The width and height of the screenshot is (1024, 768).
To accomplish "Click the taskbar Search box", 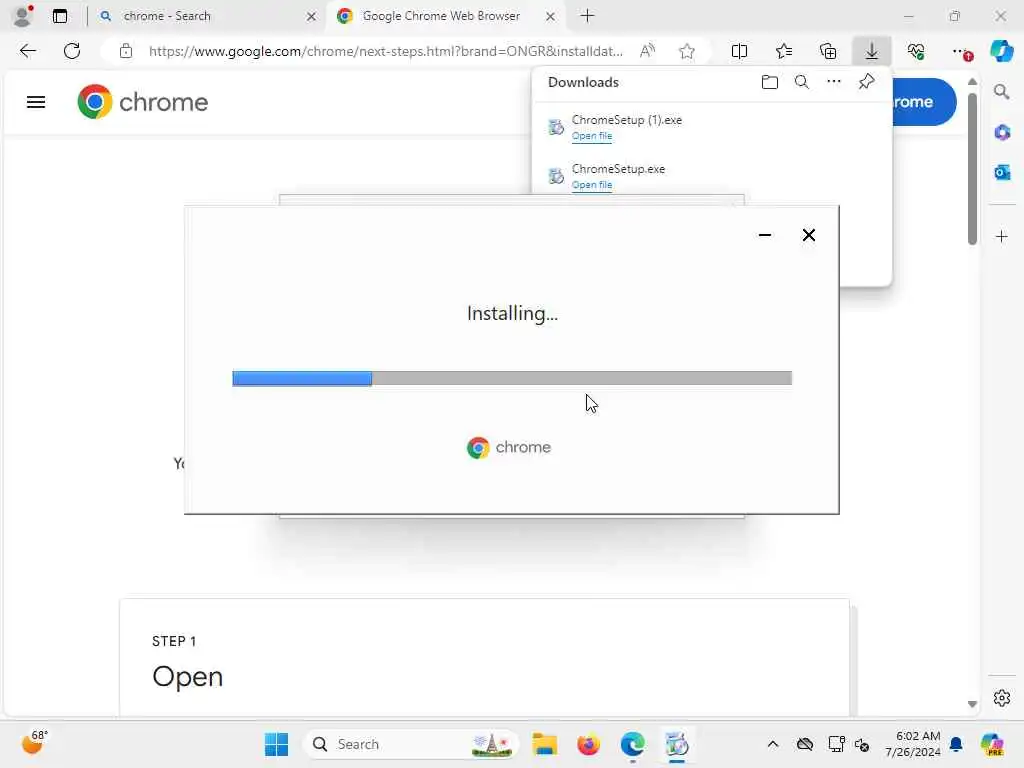I will (411, 744).
